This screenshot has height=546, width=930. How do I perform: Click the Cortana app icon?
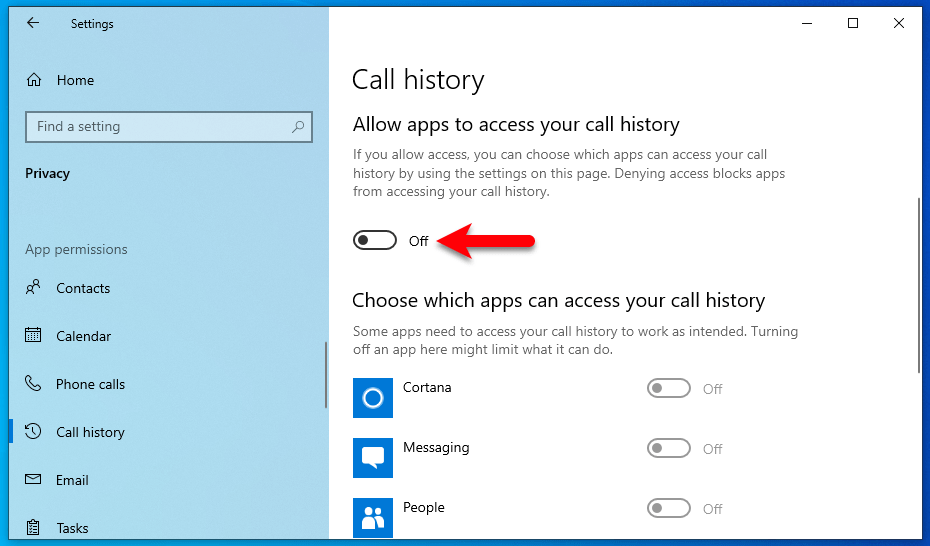[x=372, y=398]
